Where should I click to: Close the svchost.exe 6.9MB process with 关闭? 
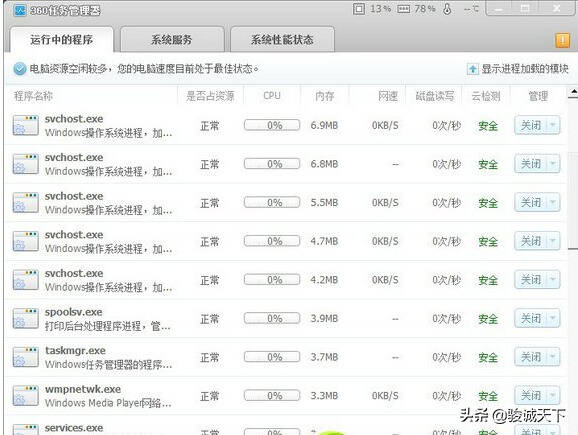click(x=531, y=125)
